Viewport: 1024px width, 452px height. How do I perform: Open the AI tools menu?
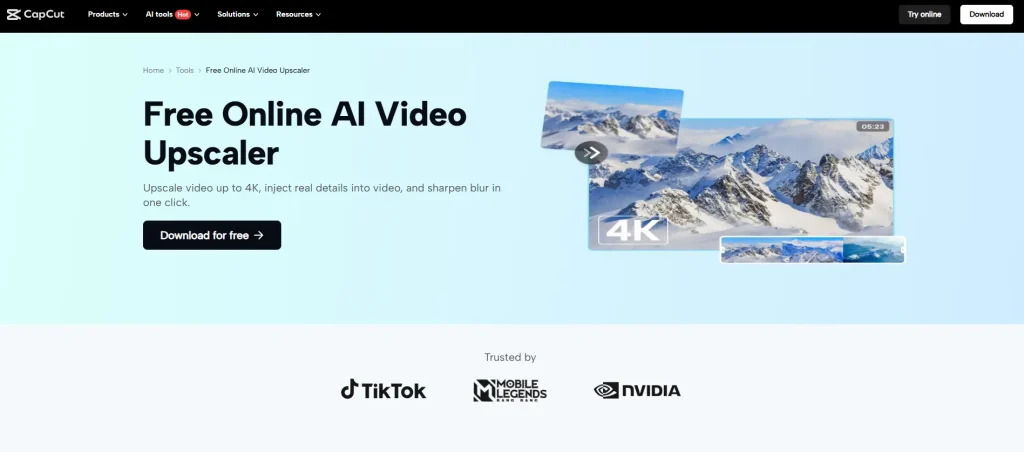(172, 14)
